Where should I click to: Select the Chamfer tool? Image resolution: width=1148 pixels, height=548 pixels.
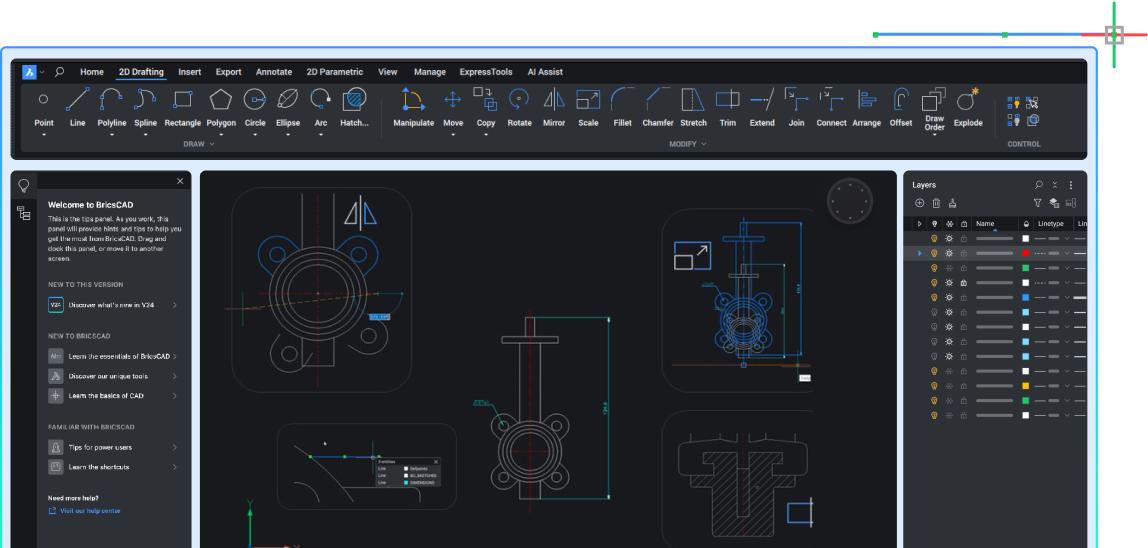tap(657, 107)
